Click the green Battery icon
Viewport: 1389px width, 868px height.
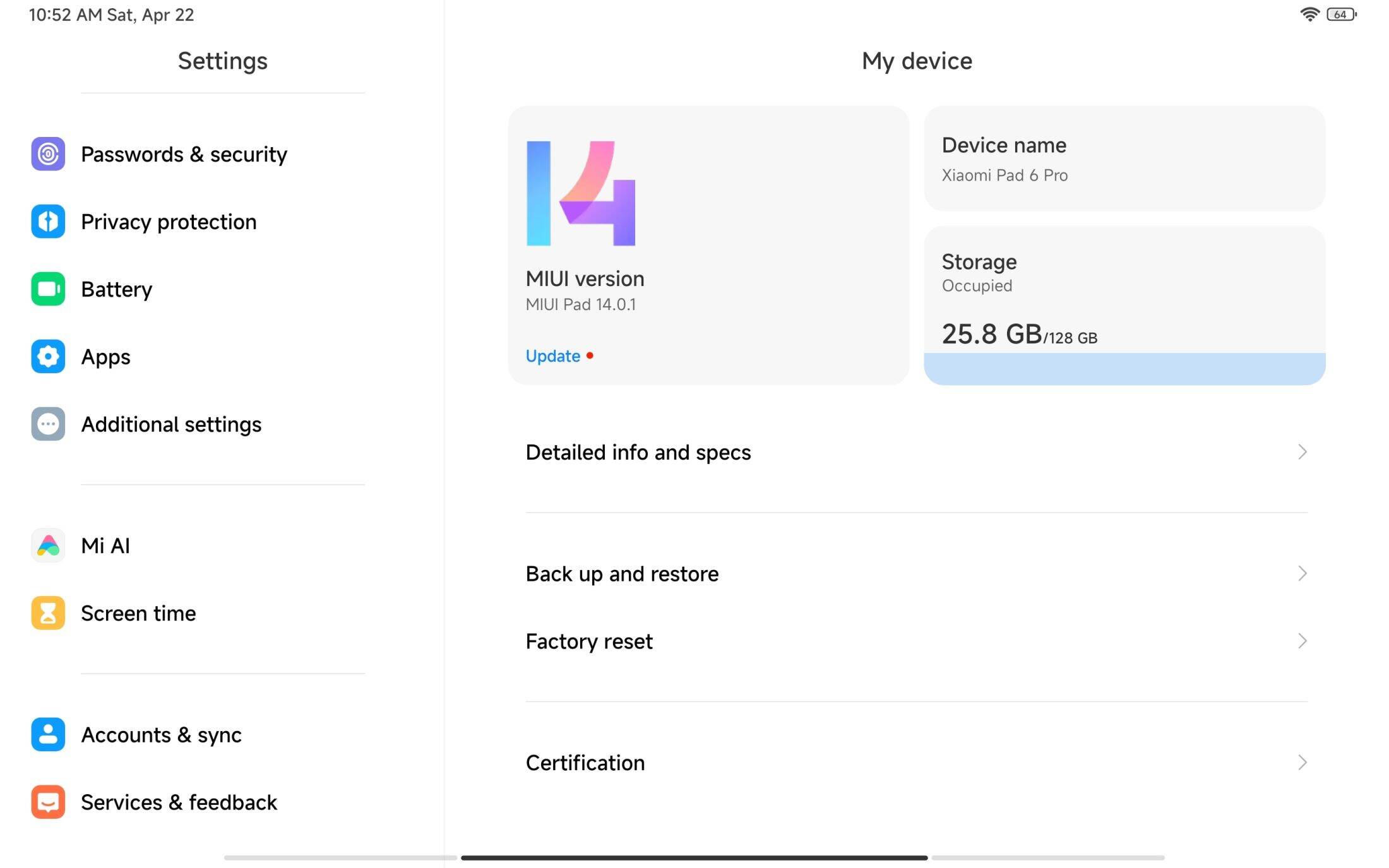47,289
